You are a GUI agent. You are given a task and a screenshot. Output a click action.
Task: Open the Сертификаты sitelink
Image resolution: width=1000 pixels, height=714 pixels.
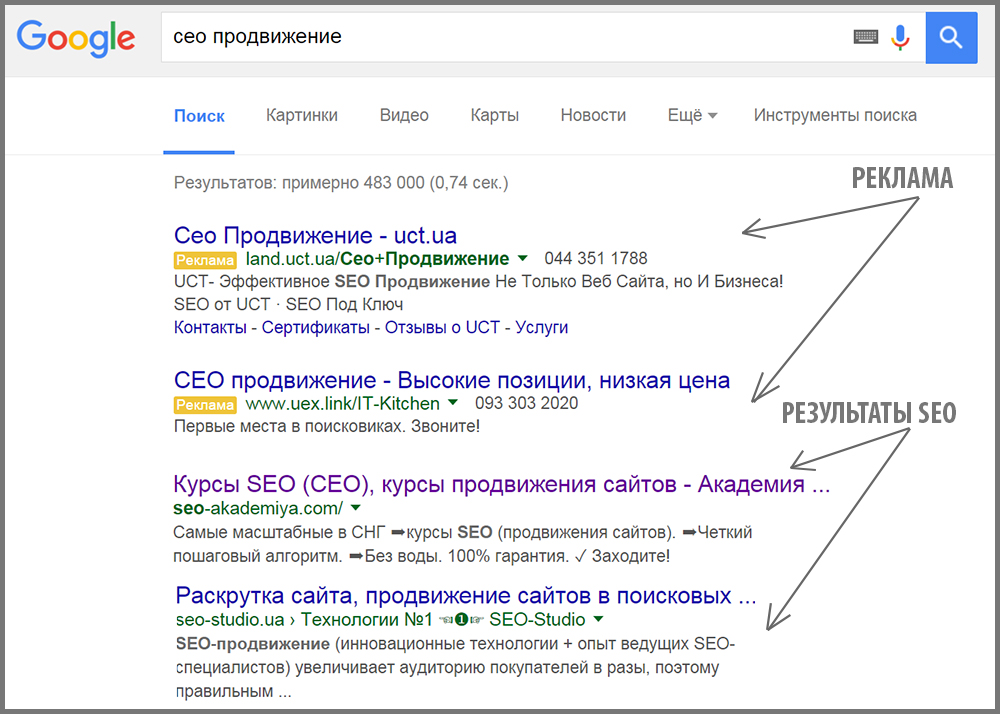[315, 327]
